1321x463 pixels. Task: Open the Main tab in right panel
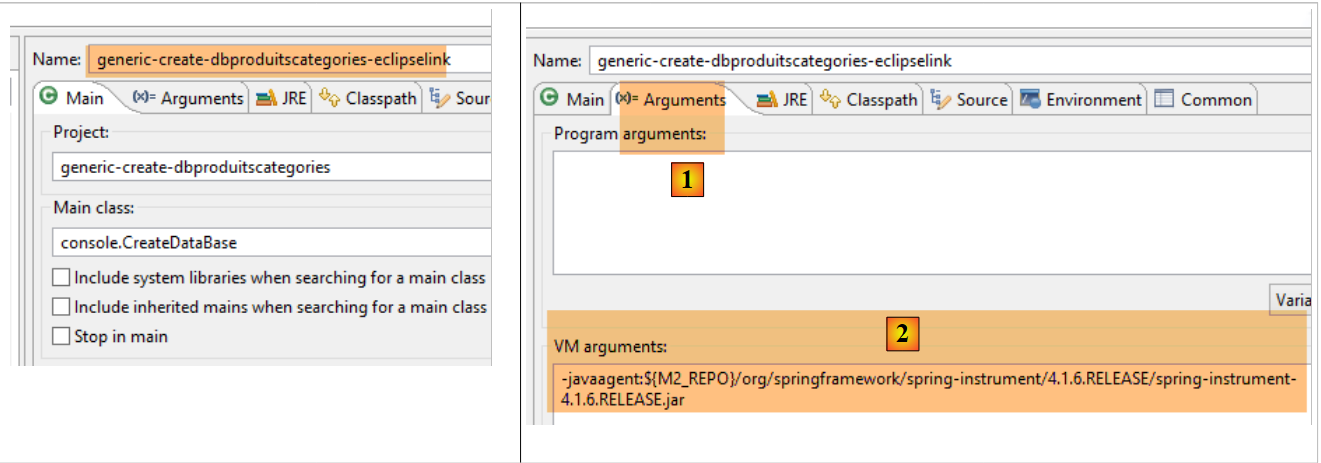573,99
